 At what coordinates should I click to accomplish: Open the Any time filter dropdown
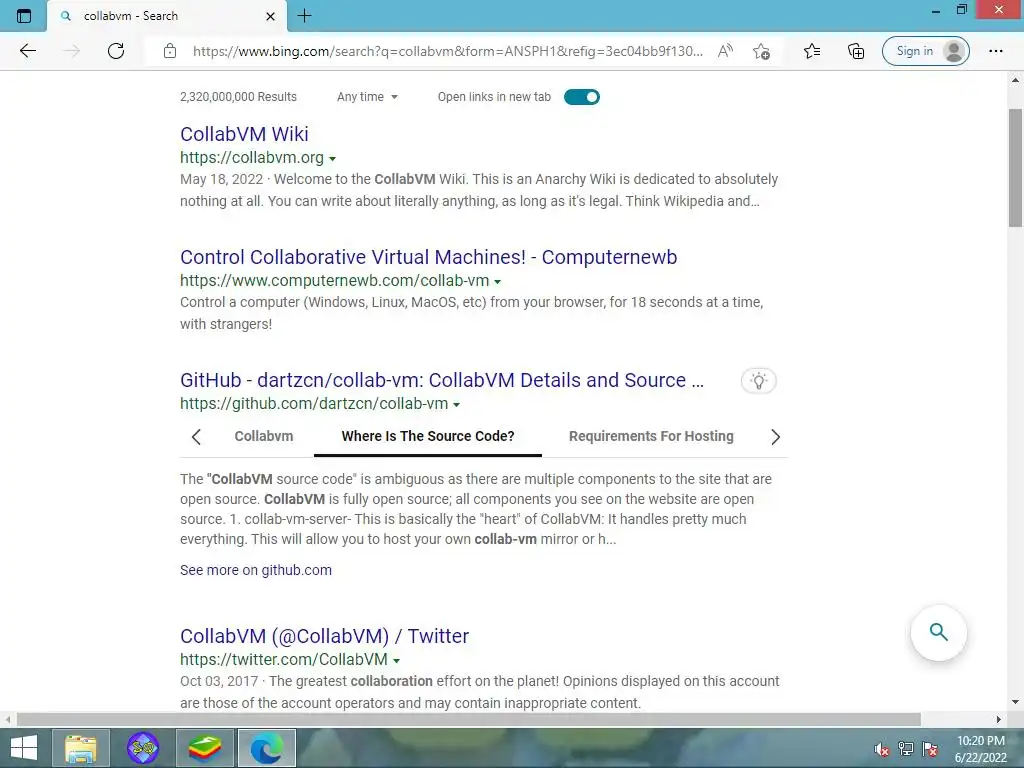pyautogui.click(x=368, y=97)
